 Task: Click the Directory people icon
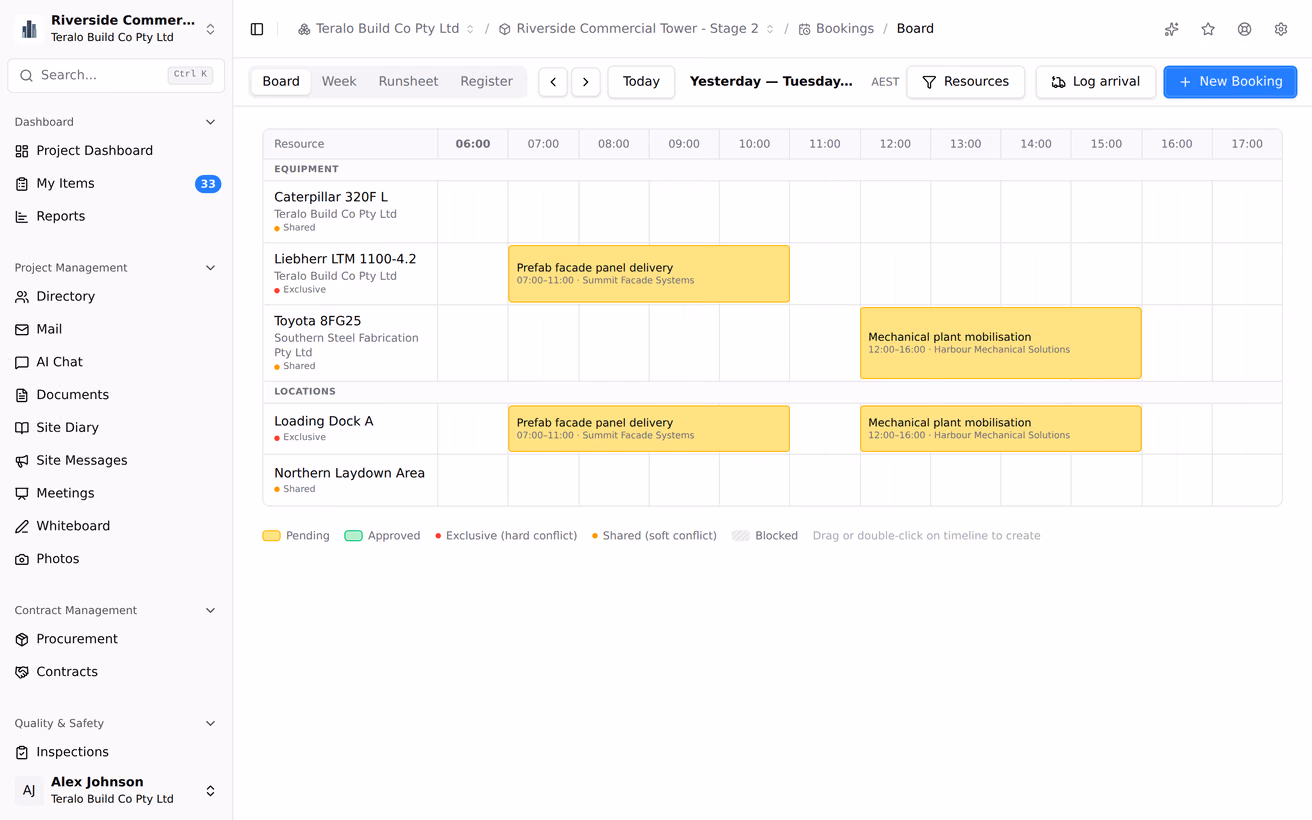[x=22, y=297]
